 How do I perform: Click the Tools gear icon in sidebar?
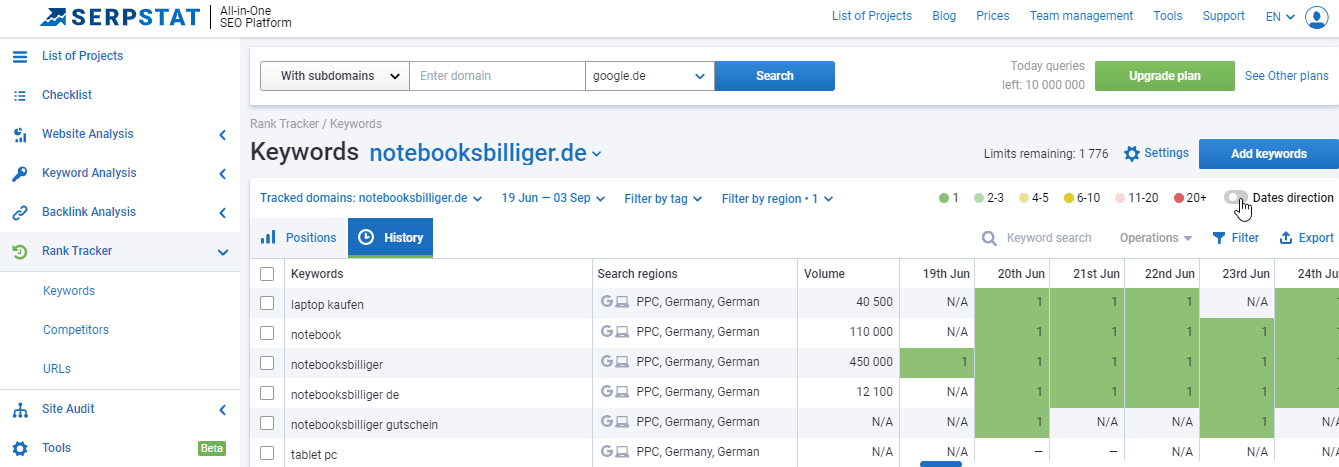(x=20, y=448)
